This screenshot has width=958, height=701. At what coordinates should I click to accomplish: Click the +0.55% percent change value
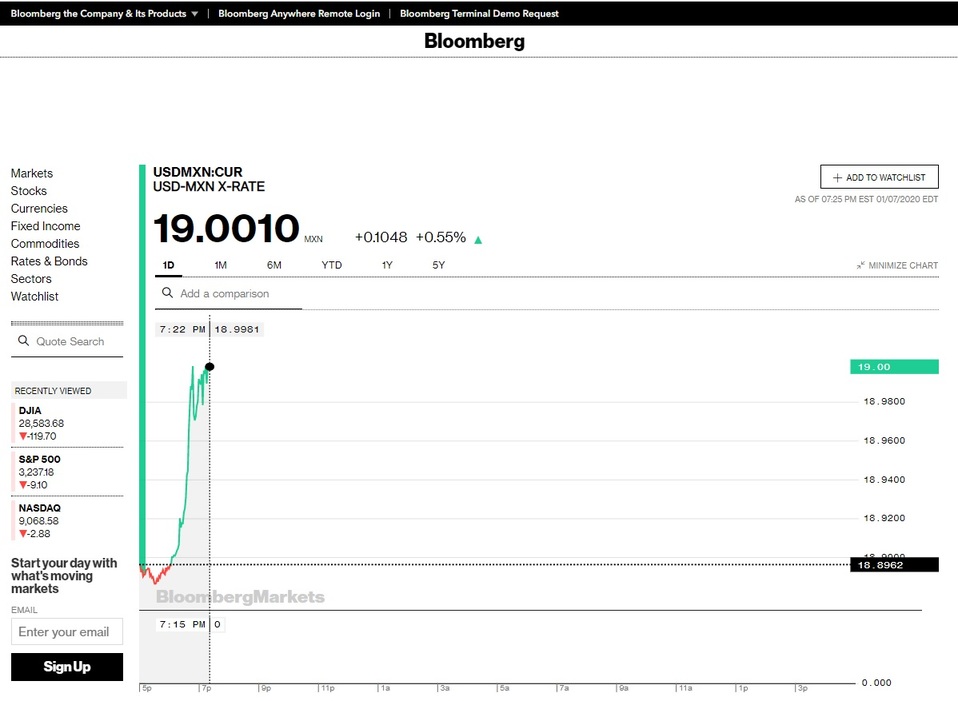tap(441, 237)
